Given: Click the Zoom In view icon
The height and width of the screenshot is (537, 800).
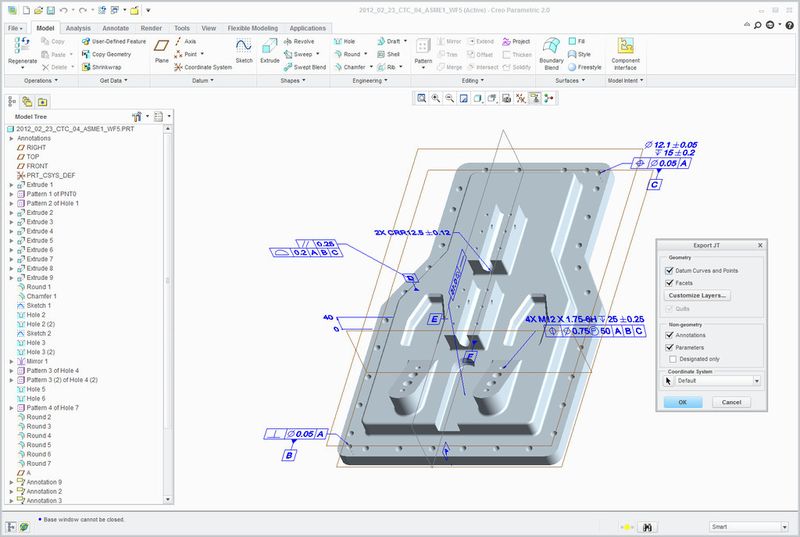Looking at the screenshot, I should point(436,98).
